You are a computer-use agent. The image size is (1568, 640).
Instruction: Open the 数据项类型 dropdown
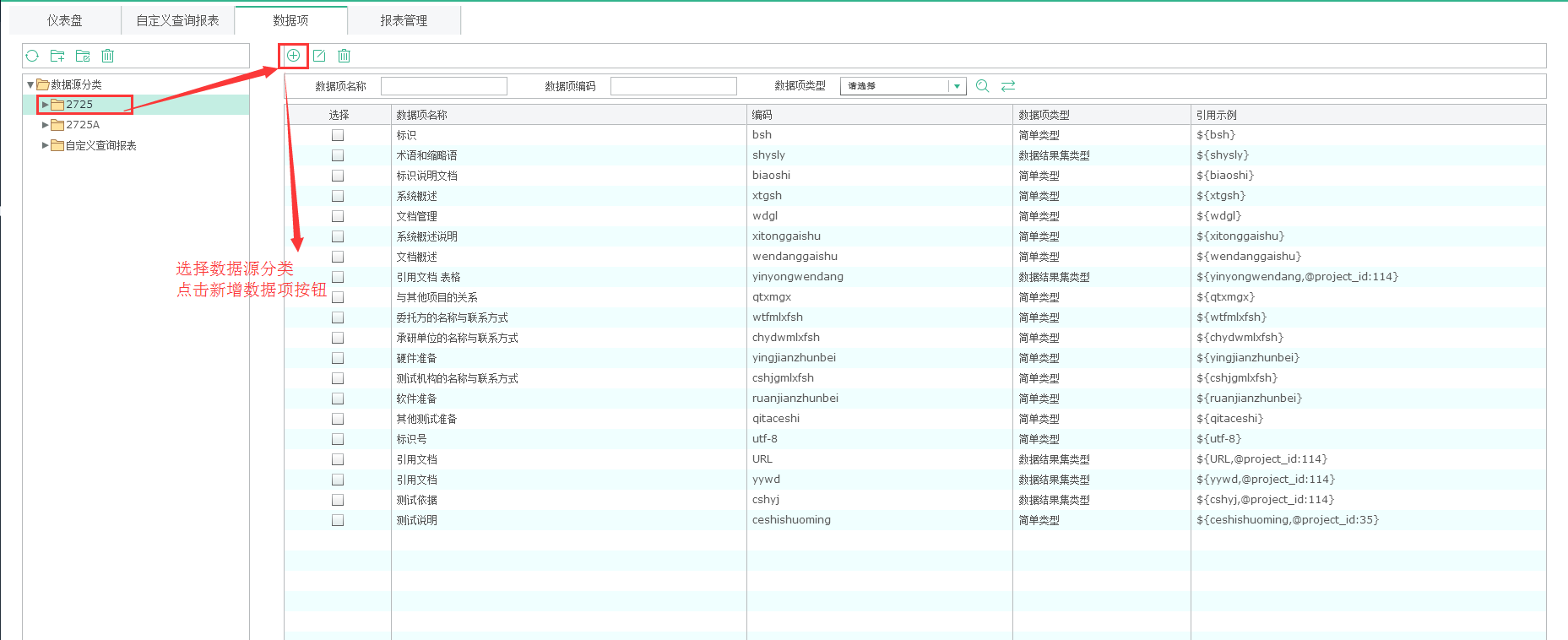[956, 86]
